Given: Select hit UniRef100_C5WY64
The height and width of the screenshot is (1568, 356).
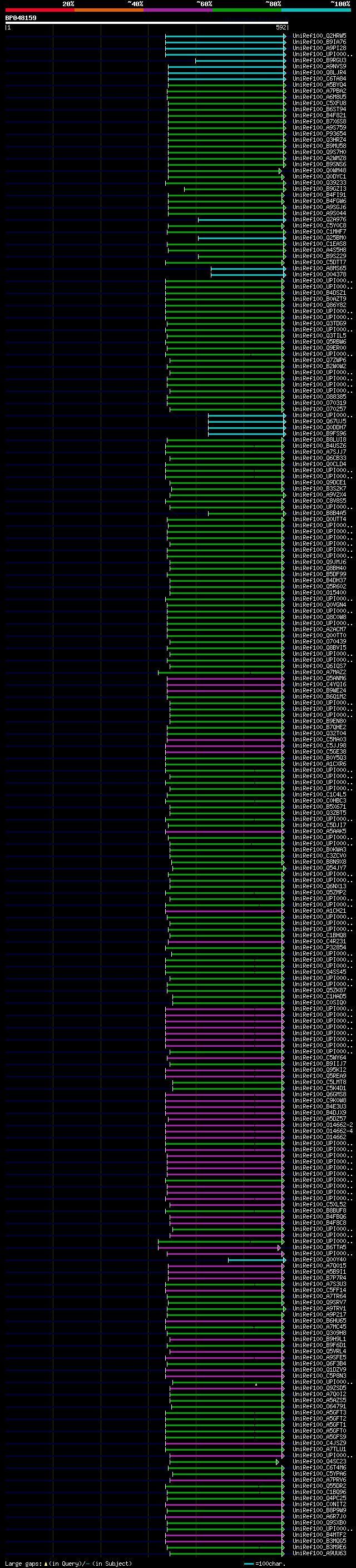Looking at the screenshot, I should [319, 1058].
